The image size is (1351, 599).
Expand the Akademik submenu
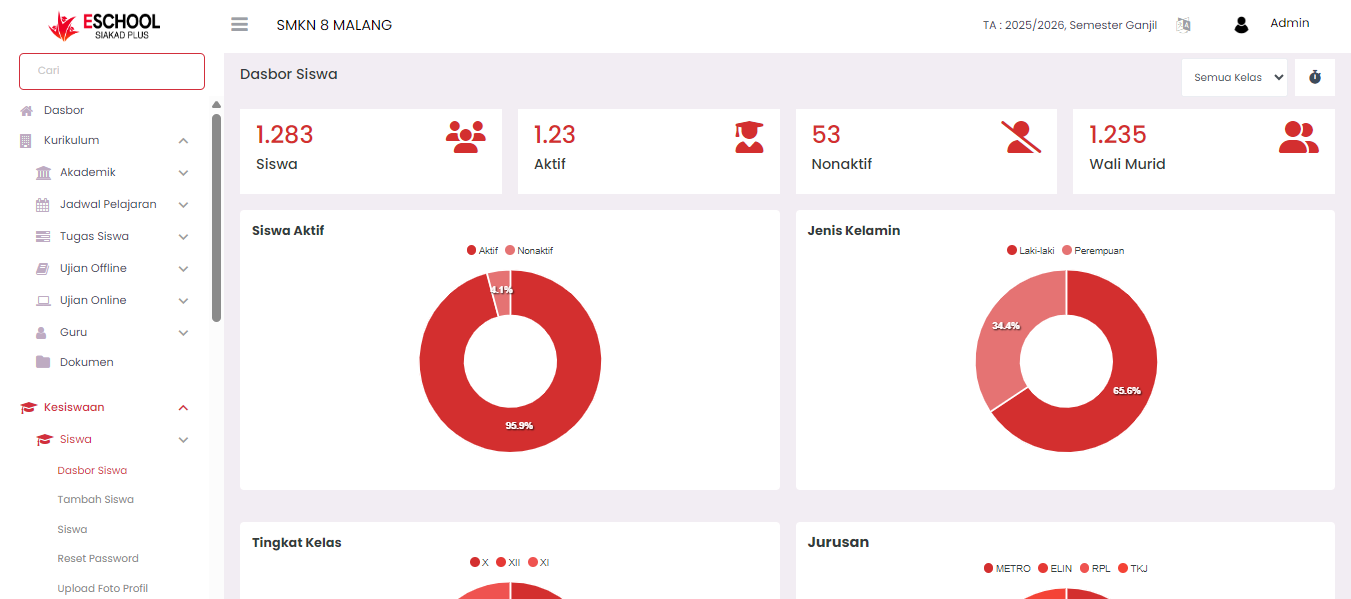point(183,173)
